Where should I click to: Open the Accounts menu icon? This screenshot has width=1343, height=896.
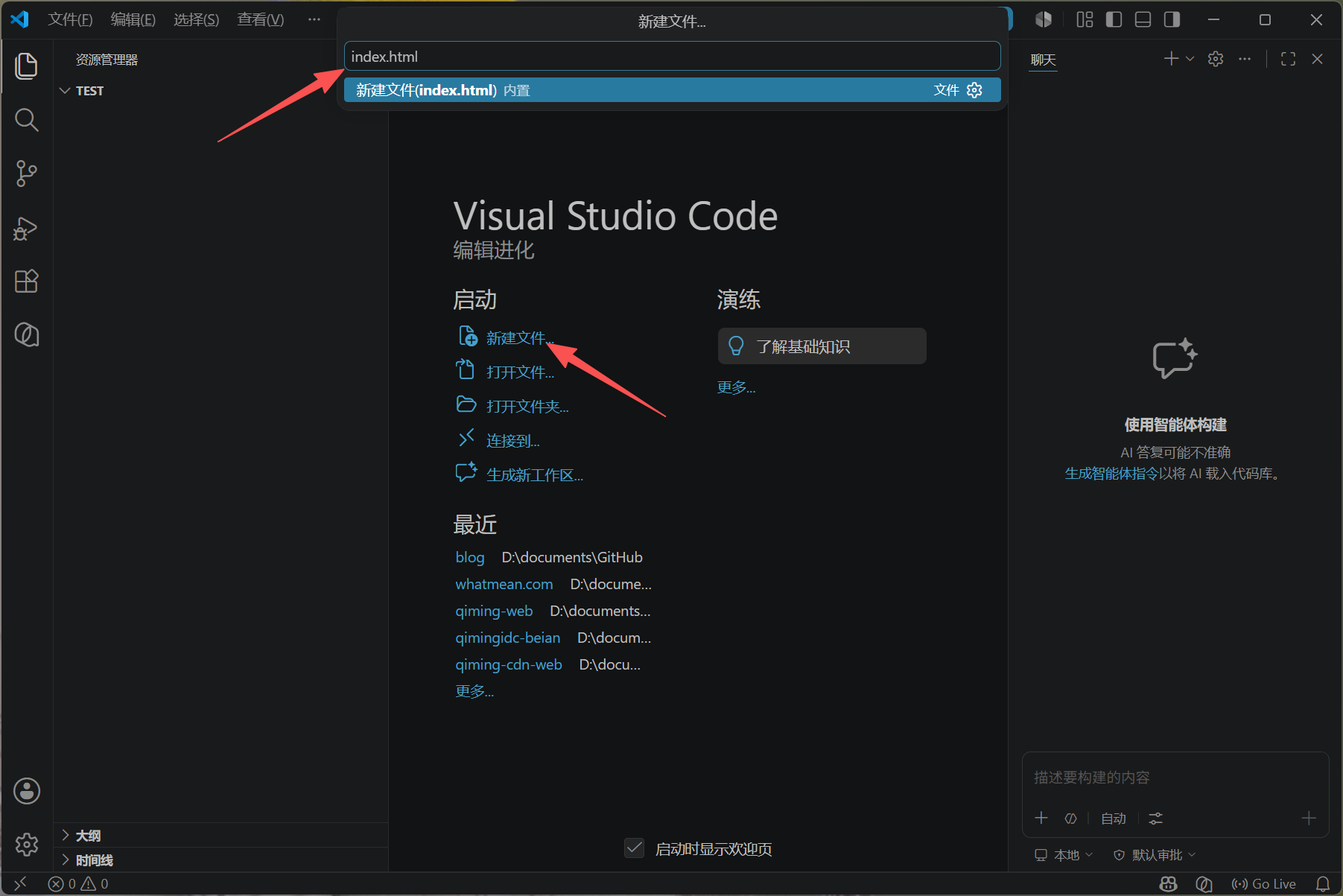(x=27, y=791)
